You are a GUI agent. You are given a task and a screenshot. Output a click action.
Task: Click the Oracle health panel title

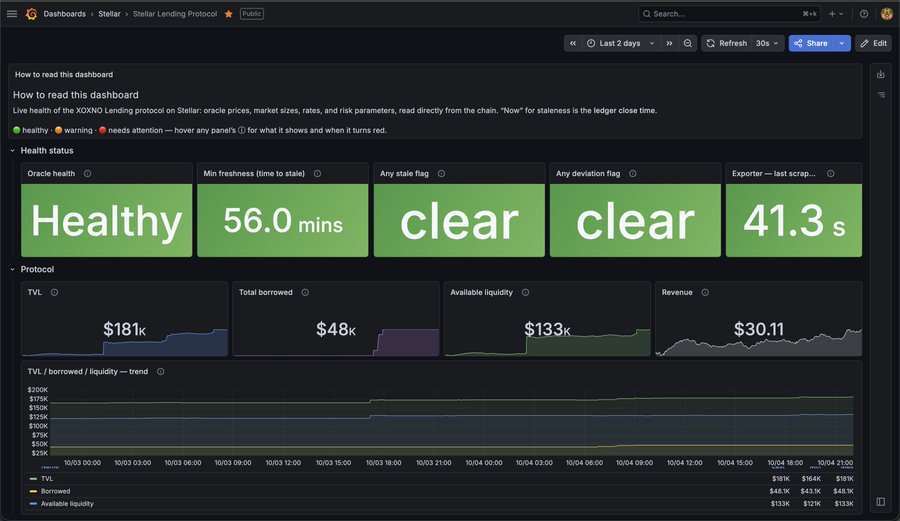click(51, 173)
